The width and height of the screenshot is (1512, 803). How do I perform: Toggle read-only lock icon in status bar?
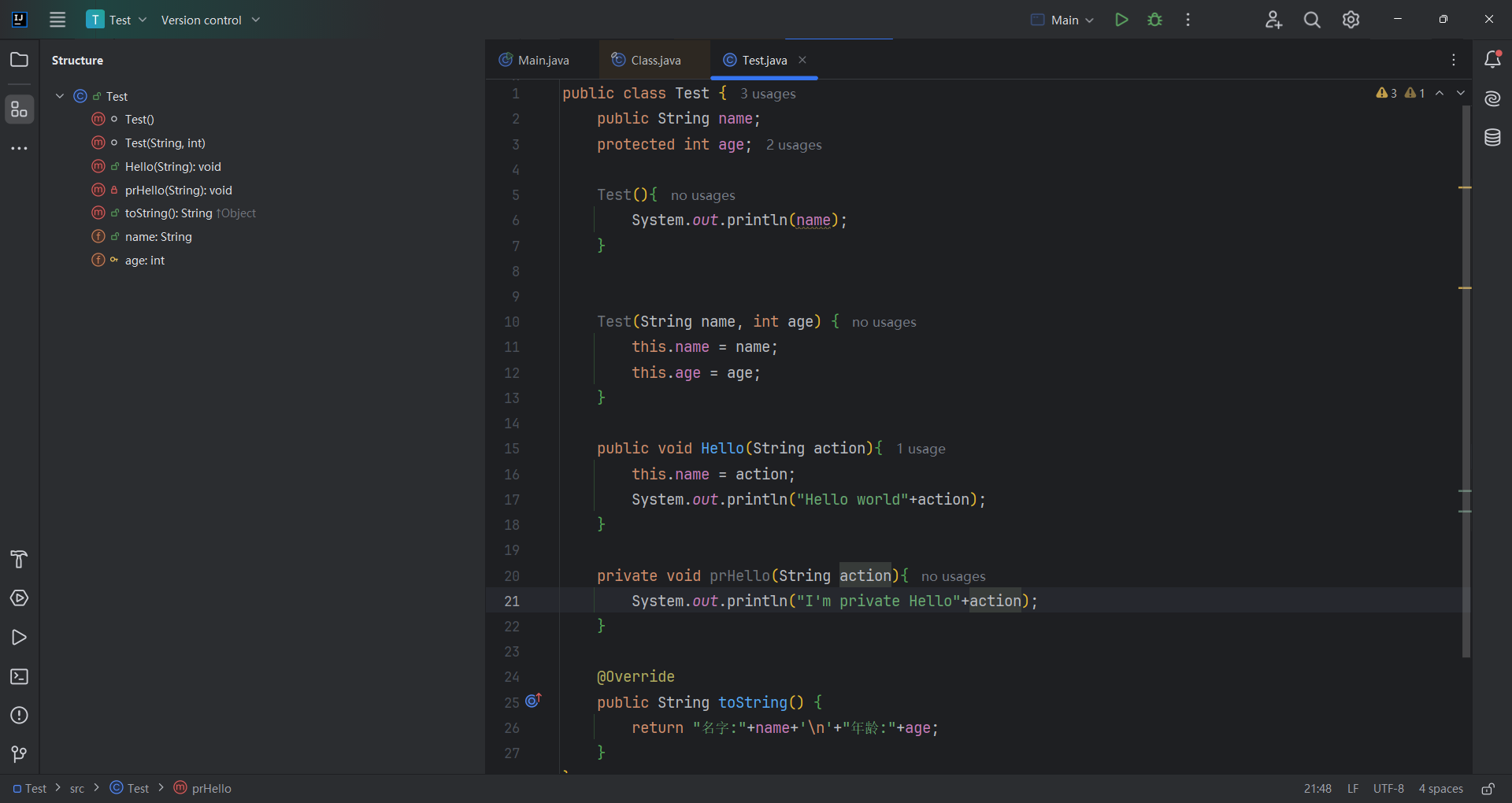1488,789
